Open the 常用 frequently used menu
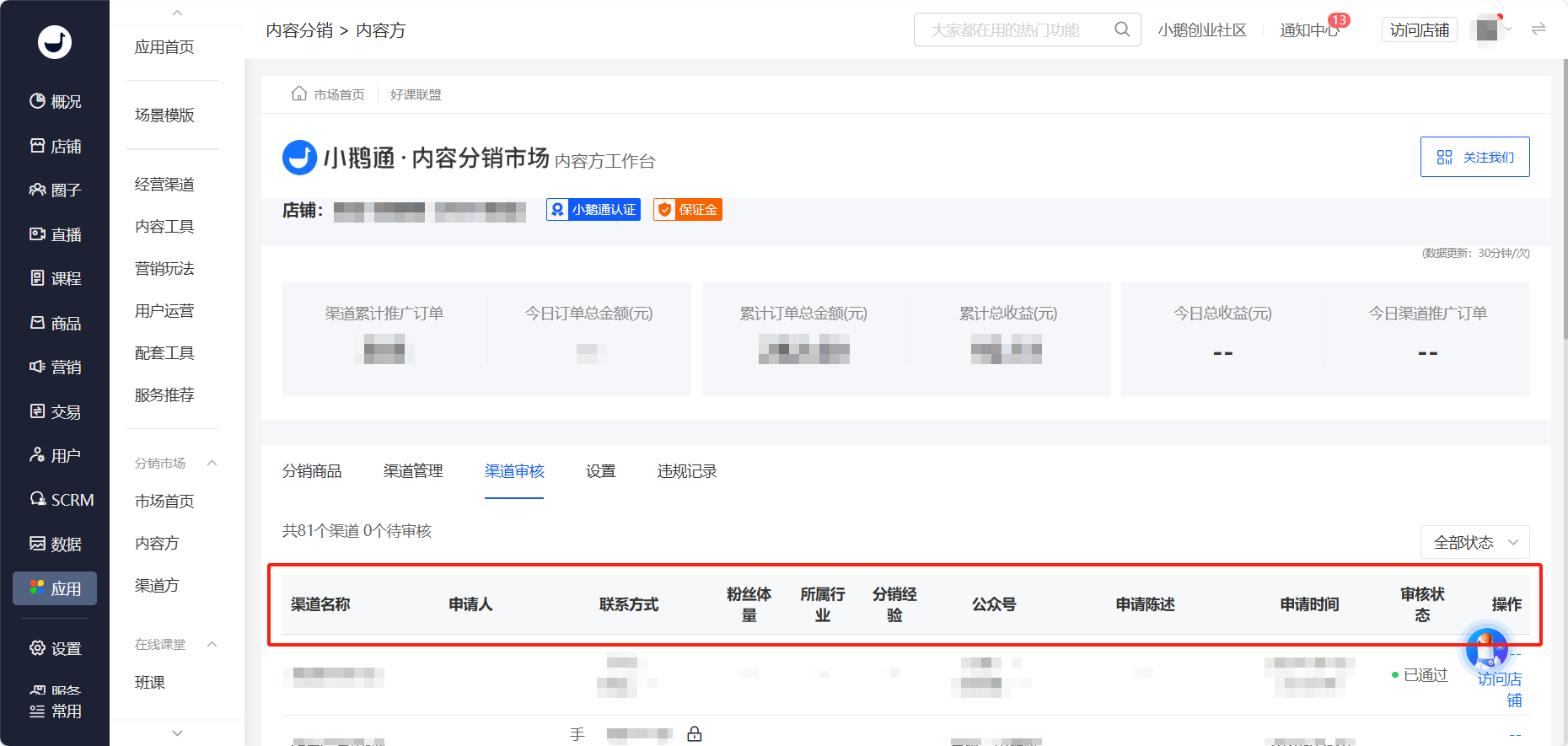 [x=55, y=711]
